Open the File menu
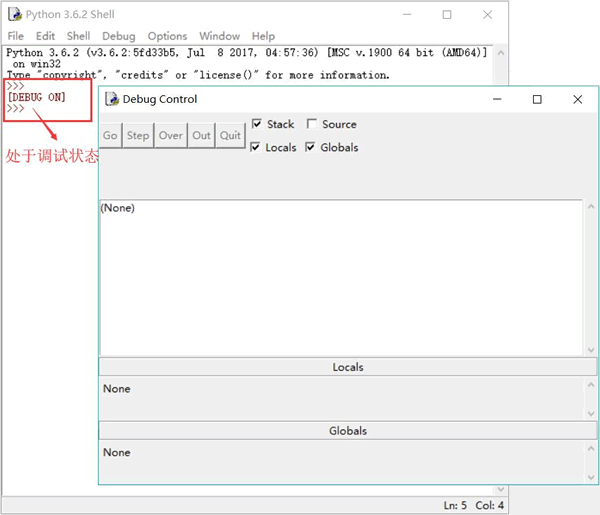Viewport: 600px width, 515px height. [15, 36]
